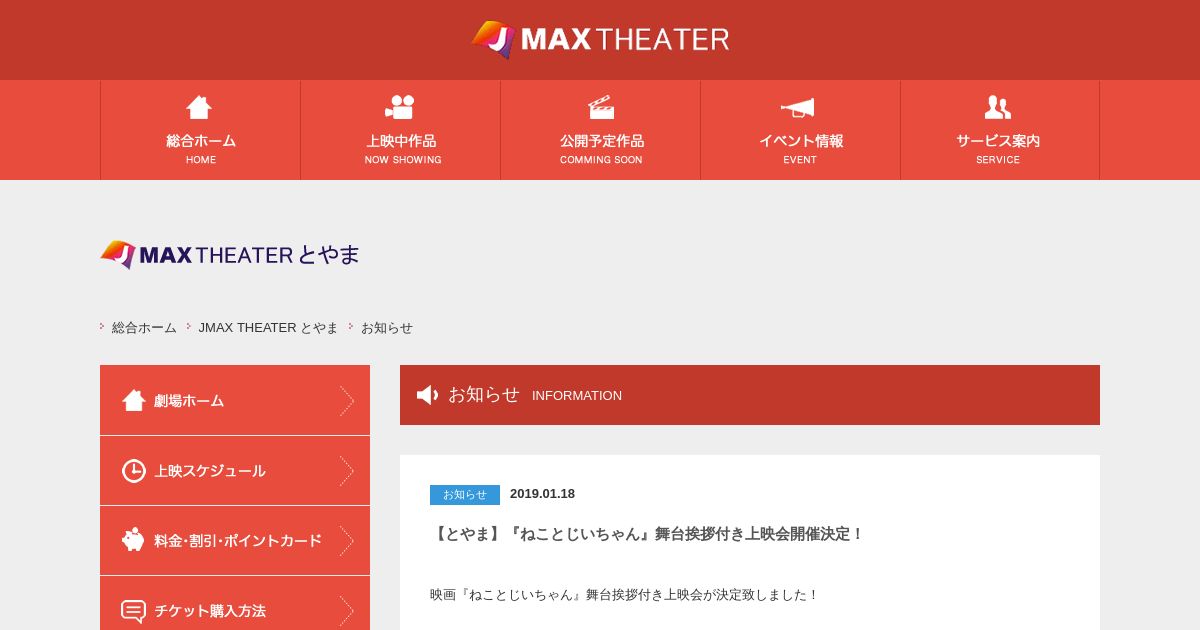Image resolution: width=1200 pixels, height=630 pixels.
Task: Open the 上映中作品 NOW SHOWING menu label
Action: [401, 148]
